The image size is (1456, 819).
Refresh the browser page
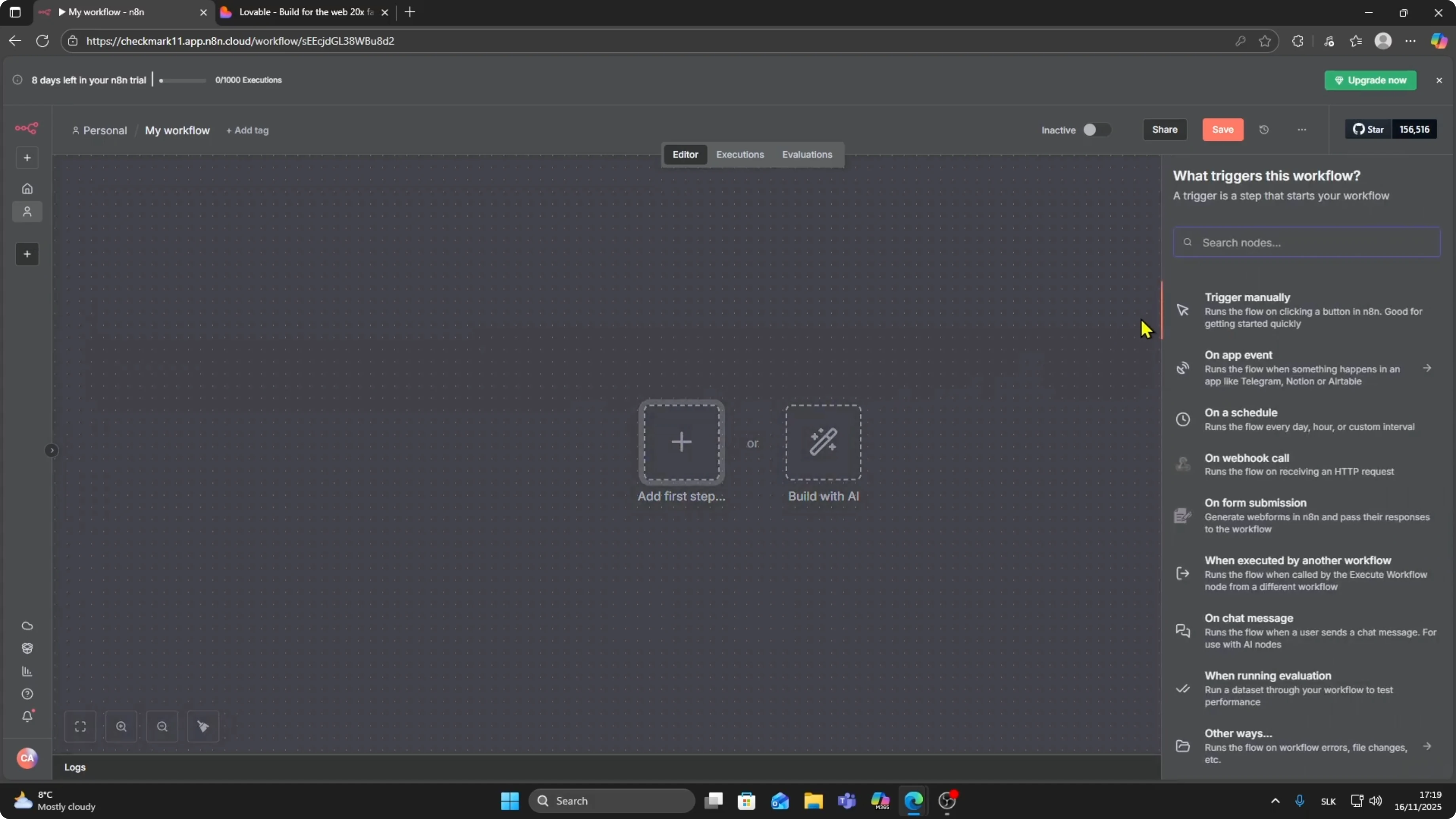pos(42,41)
